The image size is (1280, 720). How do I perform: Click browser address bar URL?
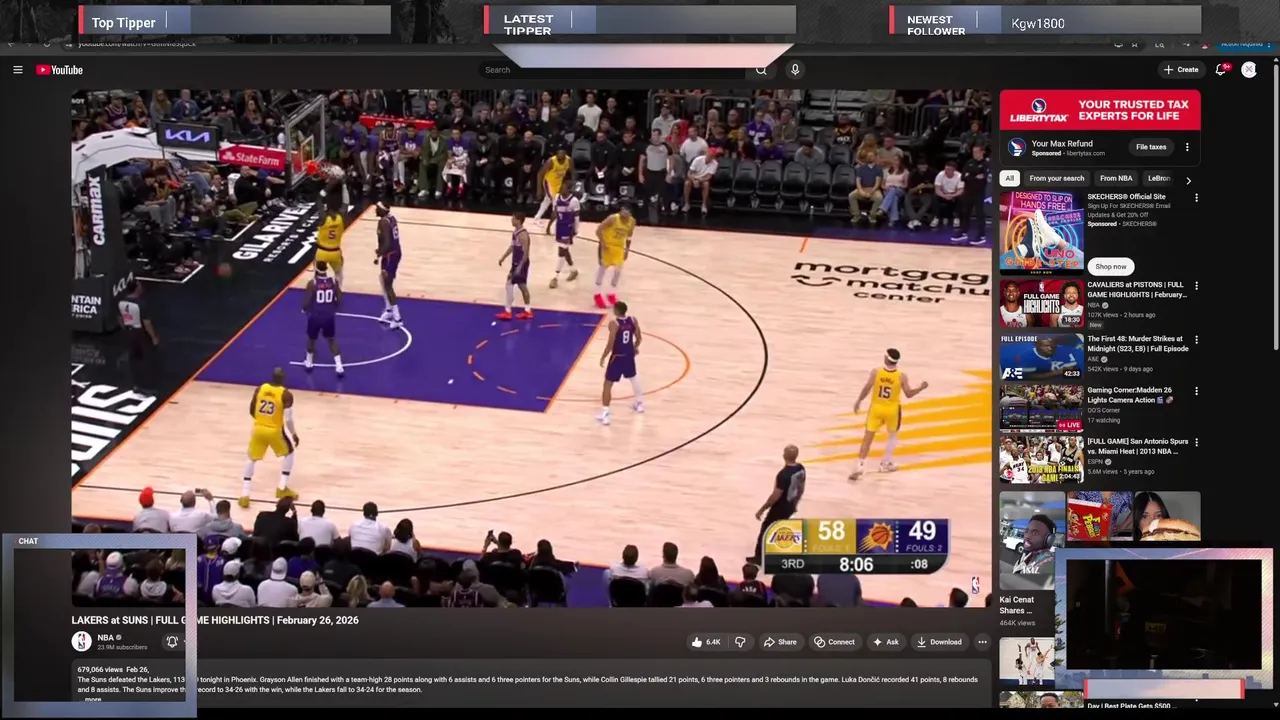pyautogui.click(x=137, y=44)
